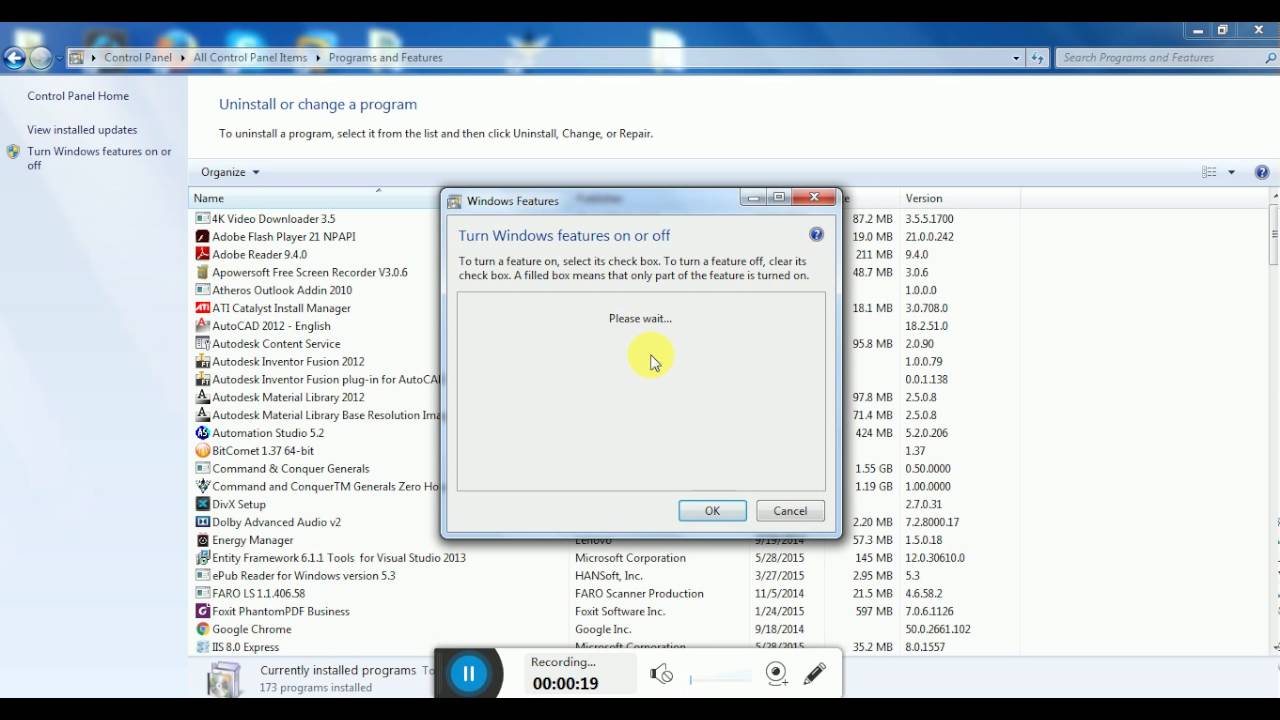Select Adobe Flash Player 21 NPAPI icon
Image resolution: width=1280 pixels, height=720 pixels.
[203, 237]
